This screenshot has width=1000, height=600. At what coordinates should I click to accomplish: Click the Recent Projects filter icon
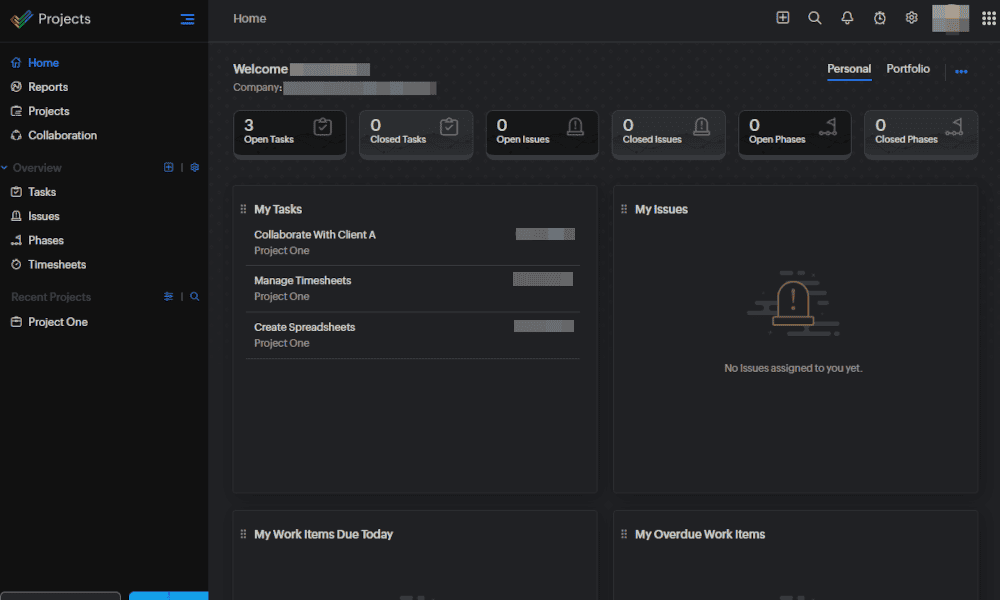[168, 296]
